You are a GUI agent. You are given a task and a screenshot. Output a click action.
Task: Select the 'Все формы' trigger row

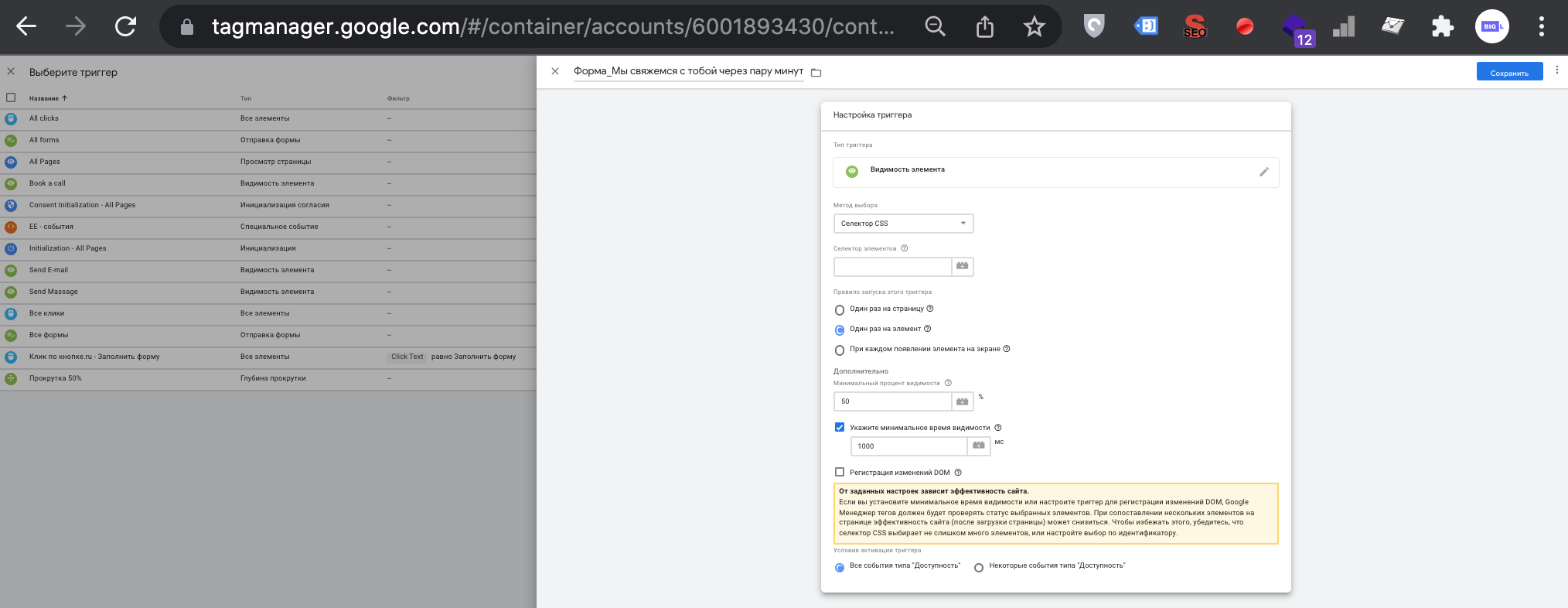(x=268, y=335)
